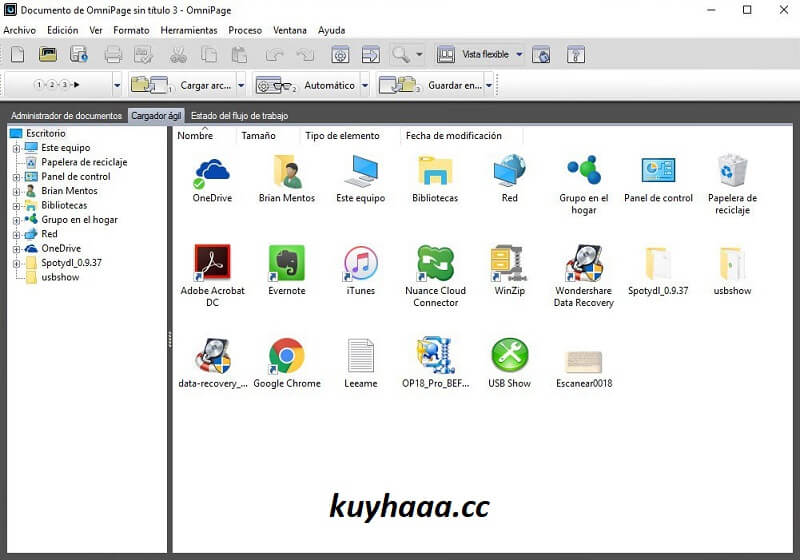Image resolution: width=800 pixels, height=560 pixels.
Task: Open the Automático dropdown arrow
Action: click(x=365, y=85)
